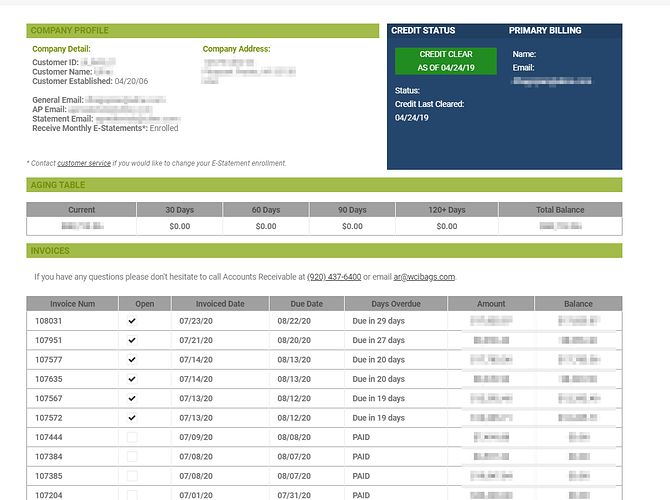Click the 30 Days $0.00 aging value
Screen dimensions: 670x500
coord(179,226)
